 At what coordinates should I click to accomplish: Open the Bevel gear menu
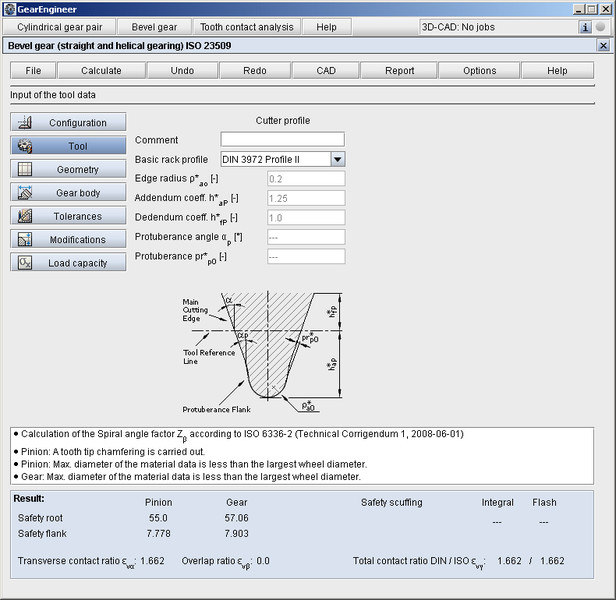click(153, 27)
